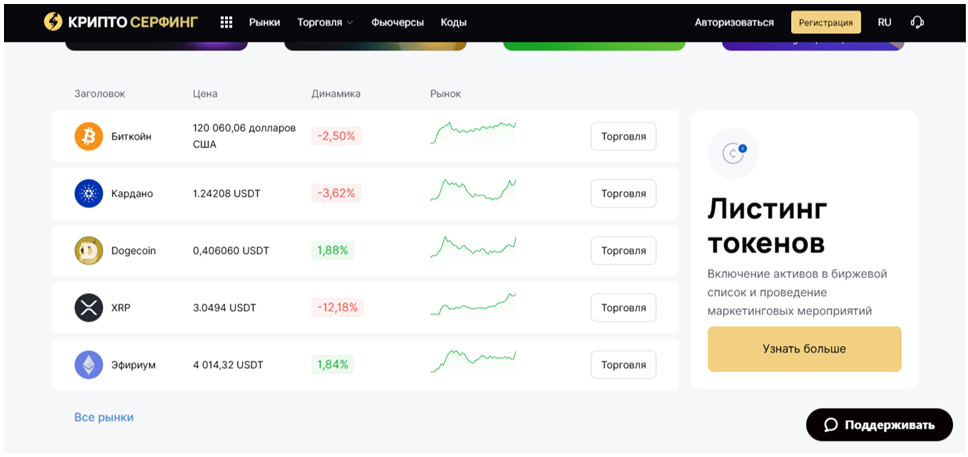Click Торговля button in Кардано row

[x=624, y=193]
